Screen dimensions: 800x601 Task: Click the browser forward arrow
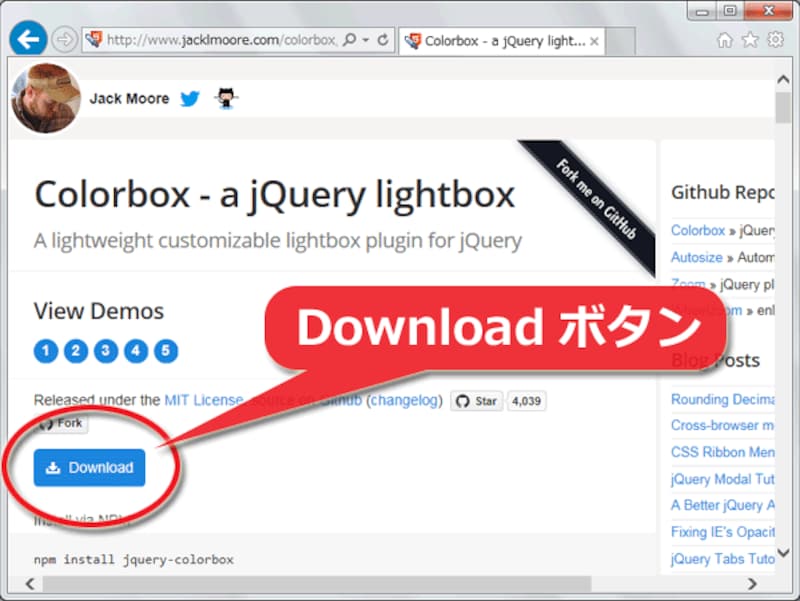[64, 39]
